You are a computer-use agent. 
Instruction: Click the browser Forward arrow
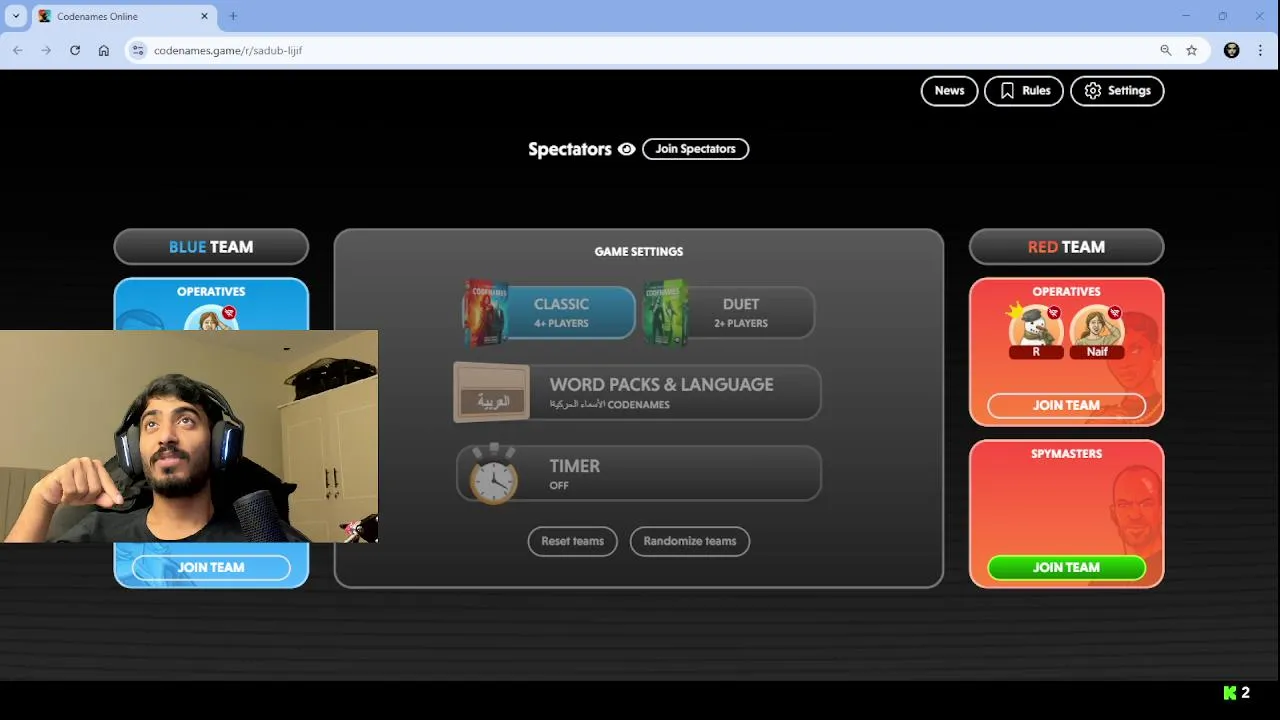(46, 50)
